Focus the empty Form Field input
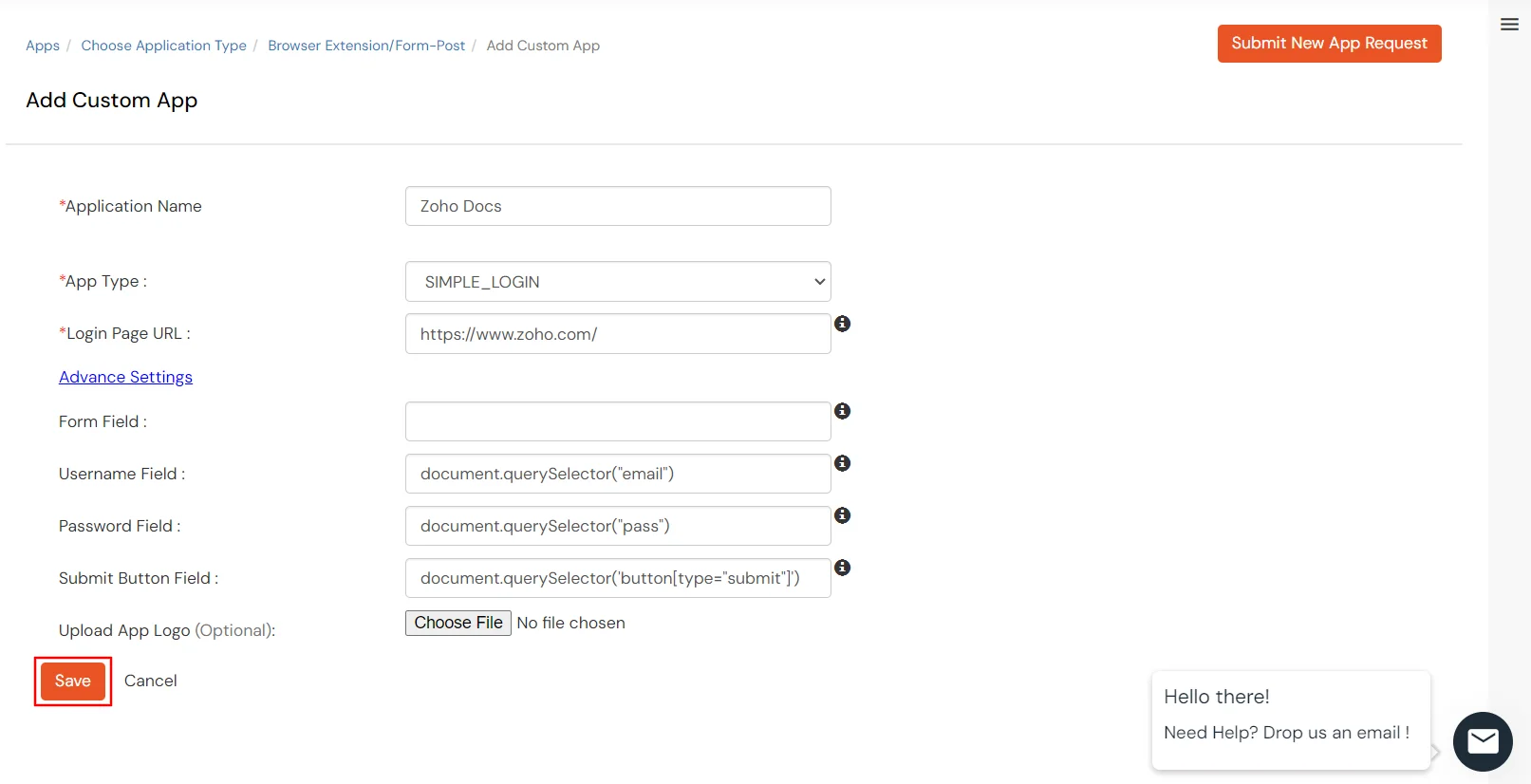The image size is (1531, 784). pos(618,421)
